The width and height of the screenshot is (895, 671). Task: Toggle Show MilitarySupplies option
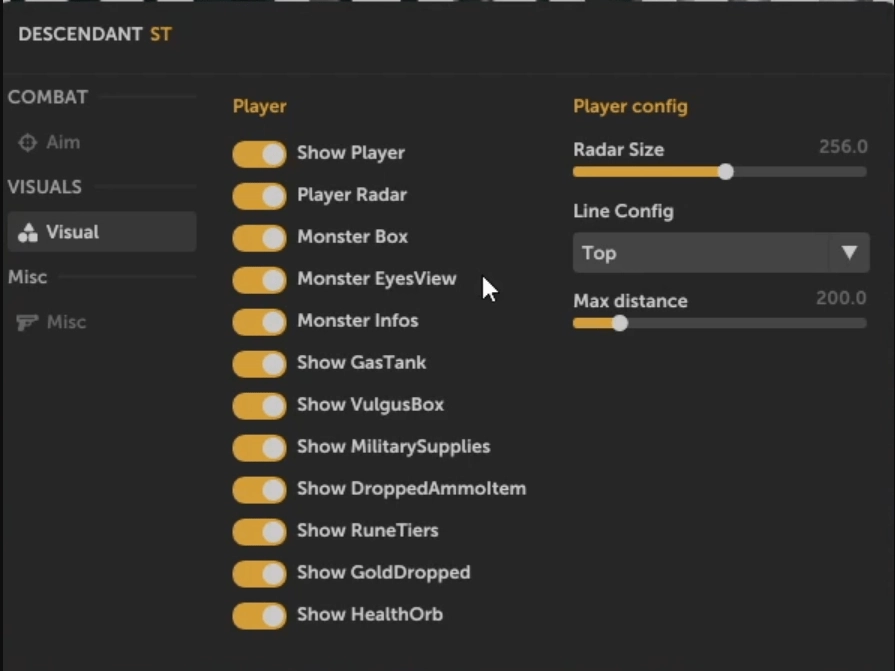click(x=259, y=448)
